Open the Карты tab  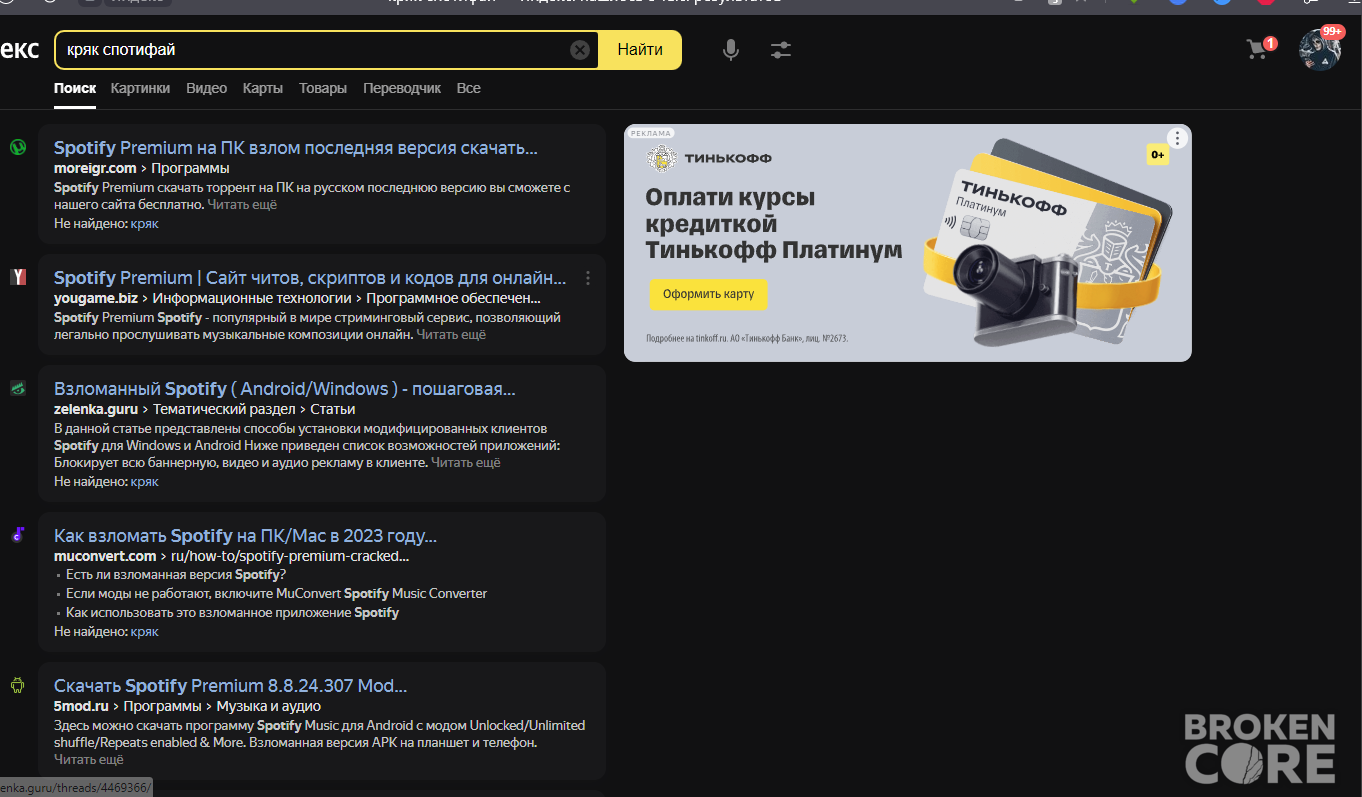[262, 88]
